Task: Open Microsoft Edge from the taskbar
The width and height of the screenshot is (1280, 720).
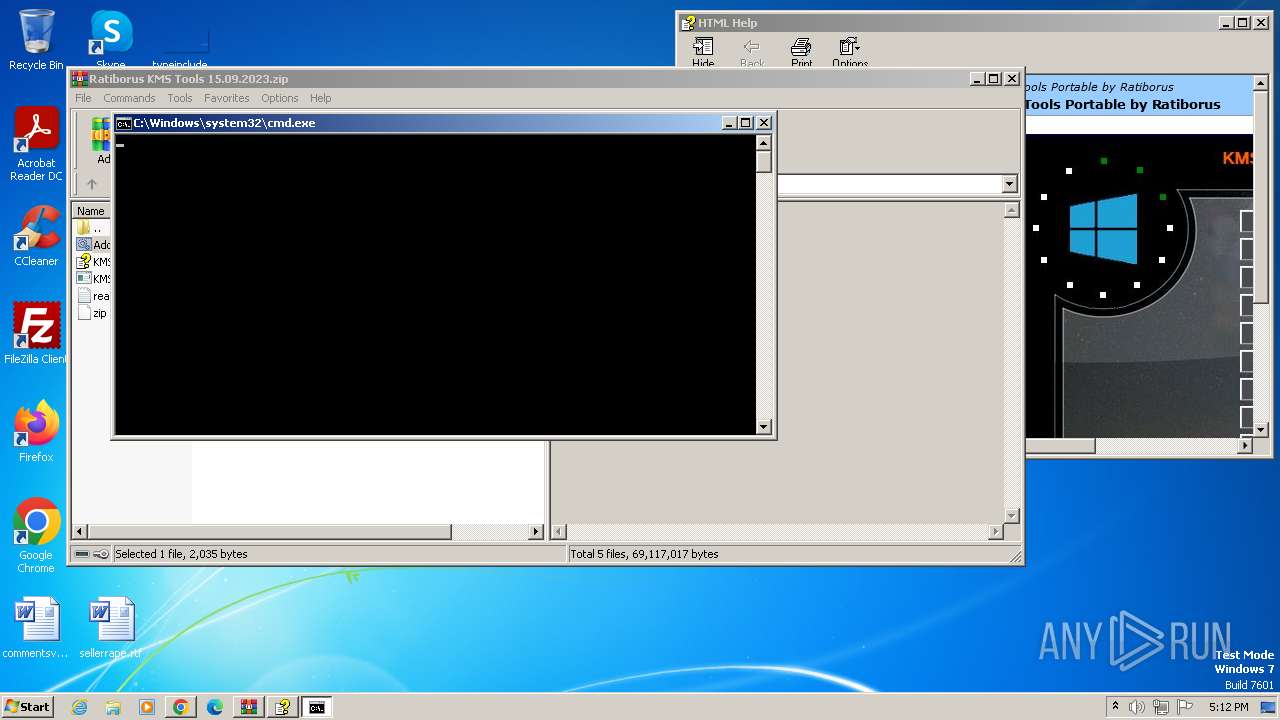Action: [214, 707]
